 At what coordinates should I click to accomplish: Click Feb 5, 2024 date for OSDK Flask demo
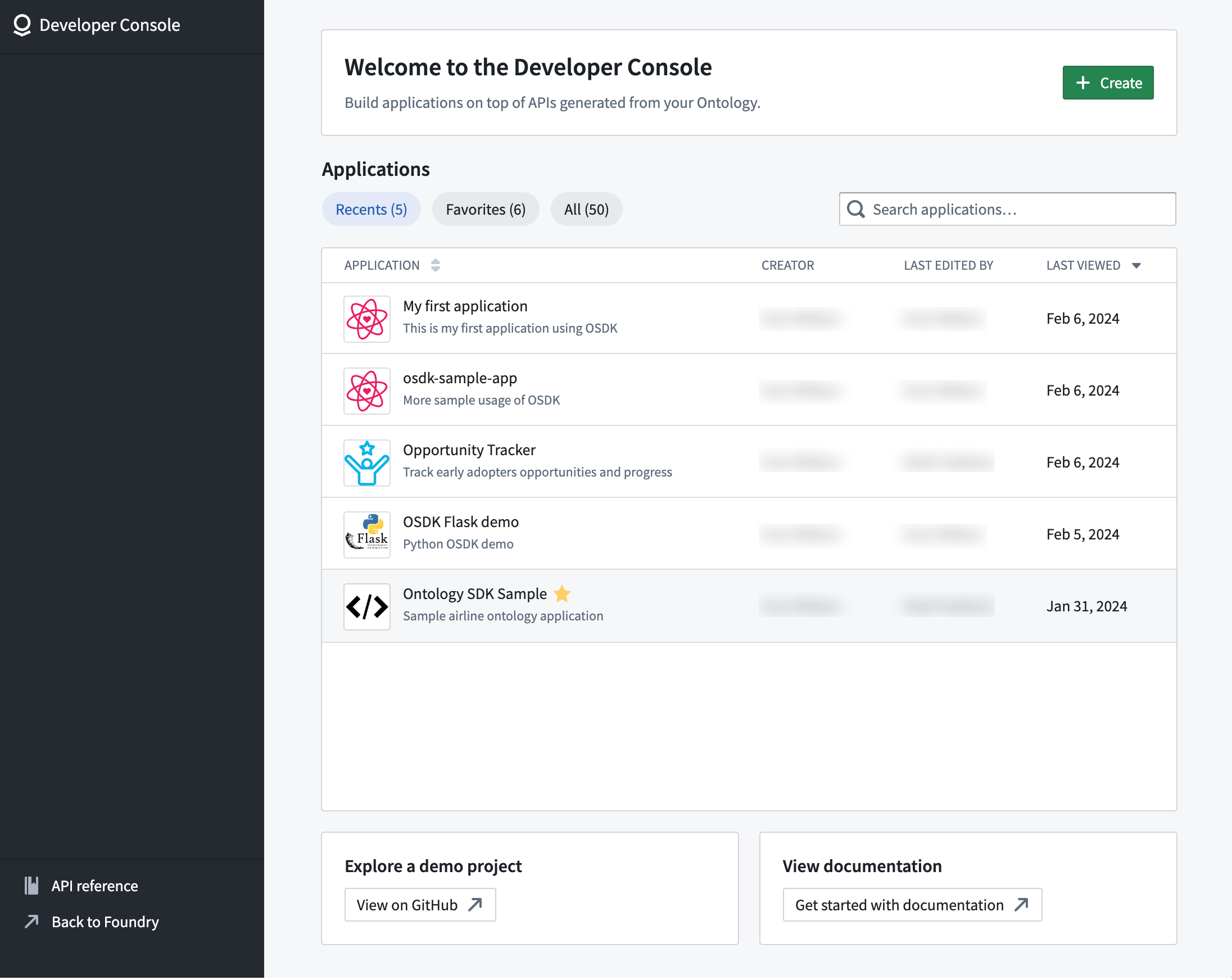(x=1083, y=535)
